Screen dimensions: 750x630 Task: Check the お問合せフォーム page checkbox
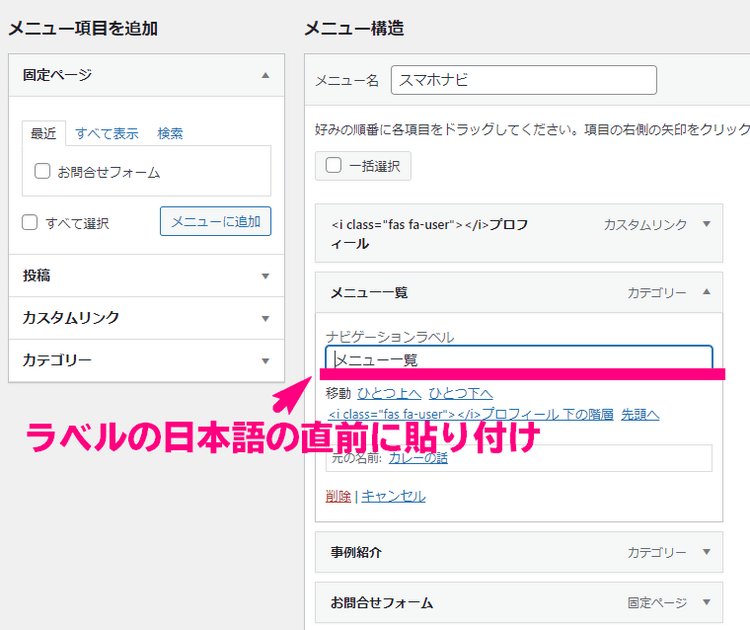coord(42,171)
